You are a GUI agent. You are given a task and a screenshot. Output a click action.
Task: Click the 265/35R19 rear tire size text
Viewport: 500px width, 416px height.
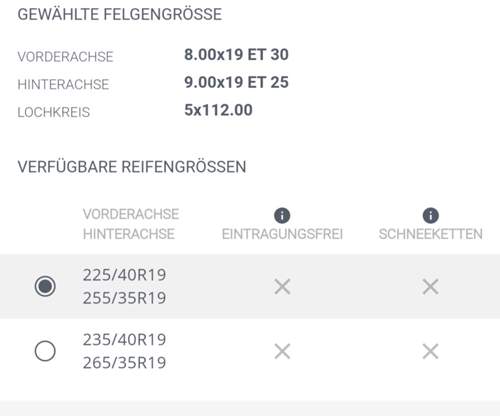pos(124,362)
